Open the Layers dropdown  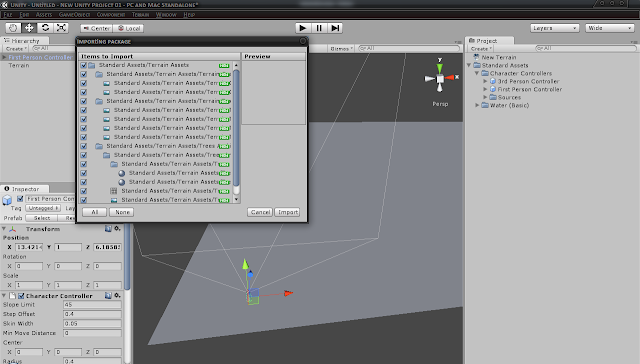[555, 28]
